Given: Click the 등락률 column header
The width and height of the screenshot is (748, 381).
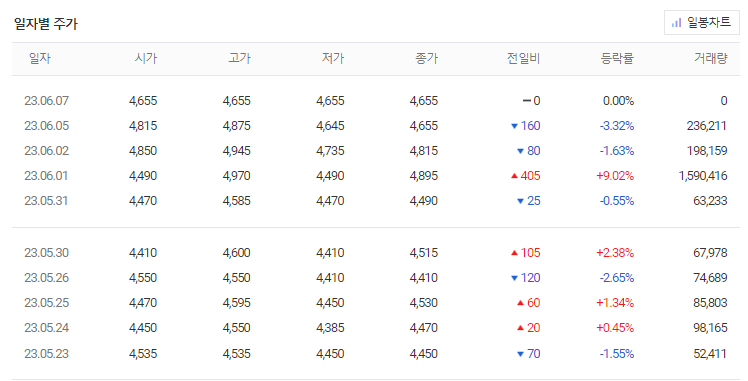Looking at the screenshot, I should [x=617, y=59].
